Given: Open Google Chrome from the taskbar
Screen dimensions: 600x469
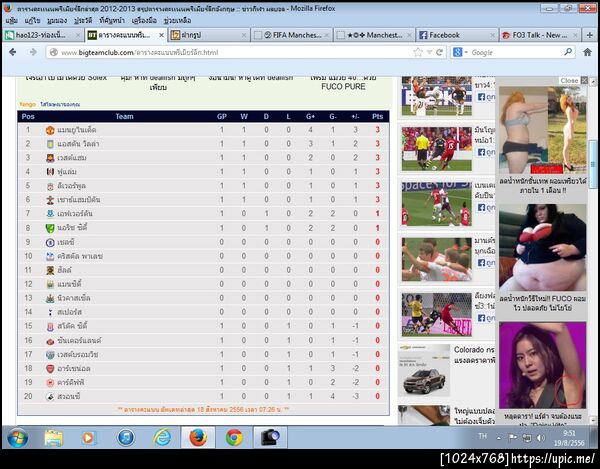Looking at the screenshot, I should click(234, 437).
